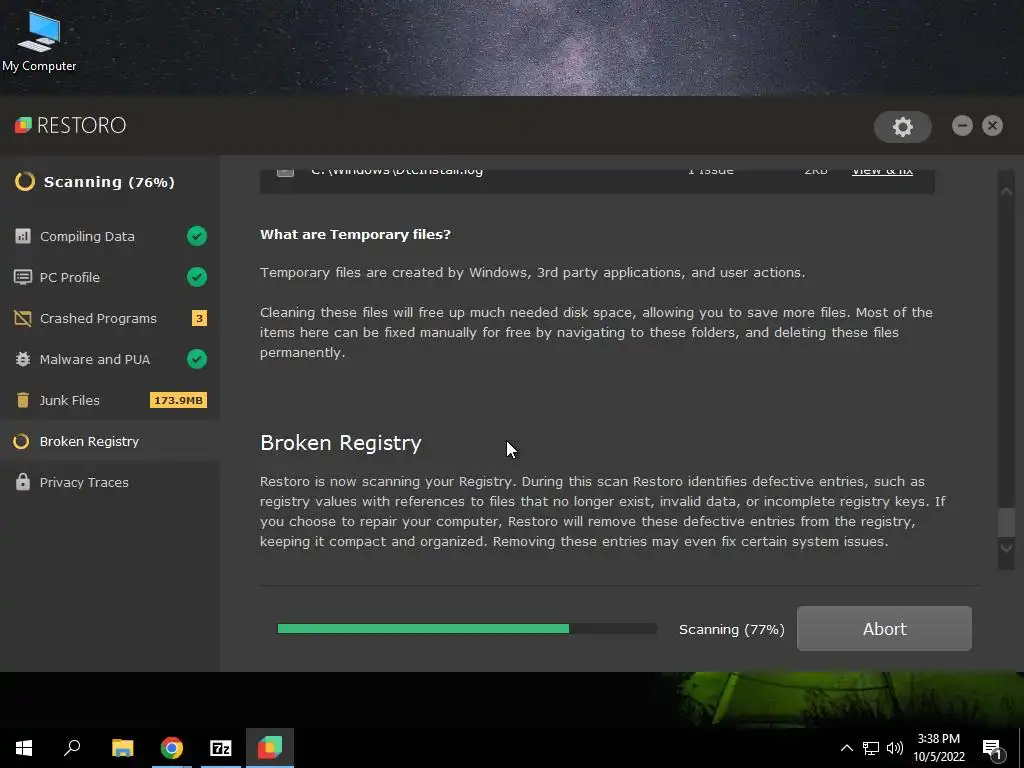Click green checkmark beside Malware and PUA
This screenshot has height=768, width=1024.
(x=197, y=359)
